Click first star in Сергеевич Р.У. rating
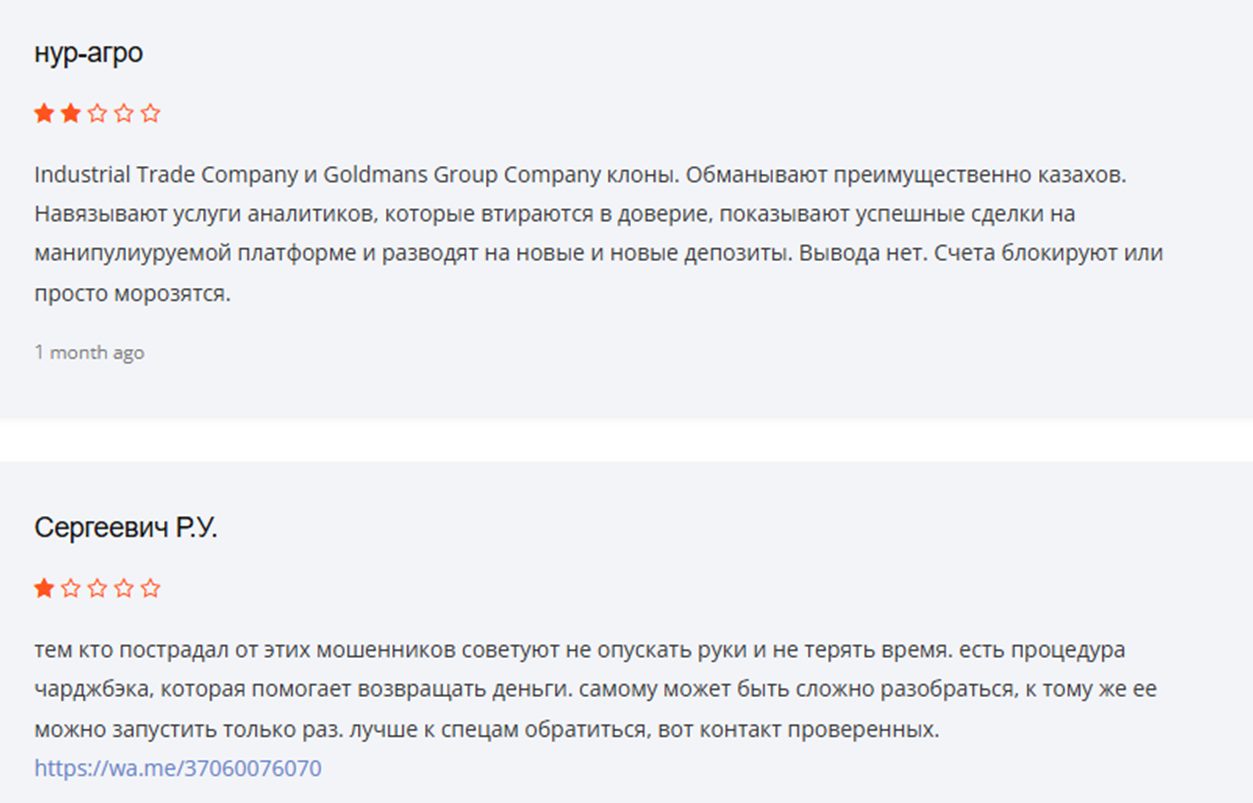1253x803 pixels. (44, 588)
